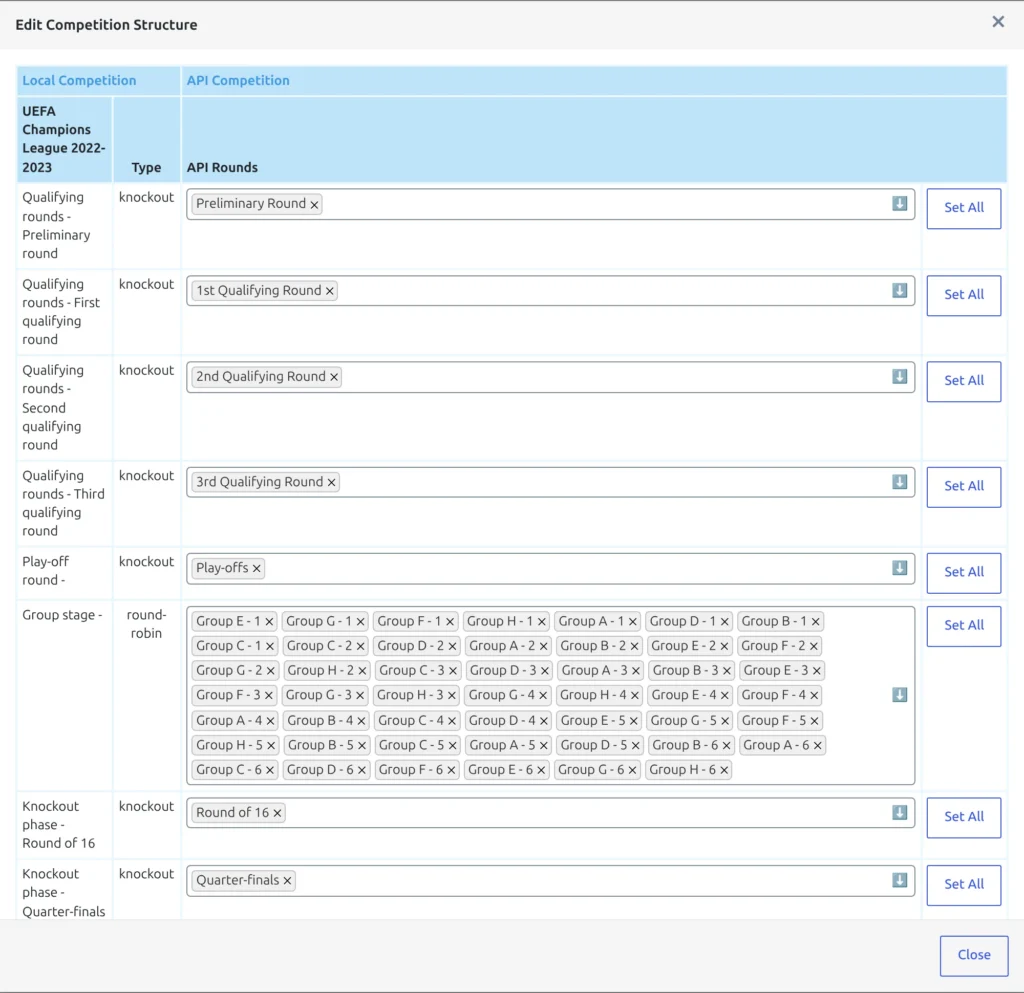This screenshot has height=993, width=1024.
Task: Remove the Group A - 4 tag
Action: pos(270,721)
